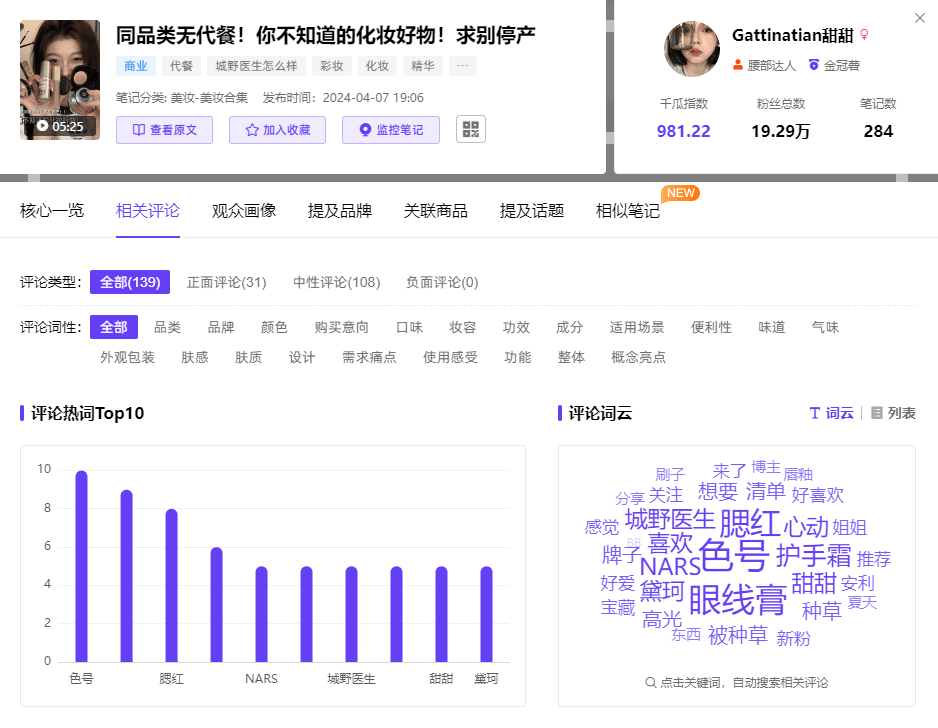The width and height of the screenshot is (938, 728).
Task: Select 适用场景 word property filter
Action: 637,327
